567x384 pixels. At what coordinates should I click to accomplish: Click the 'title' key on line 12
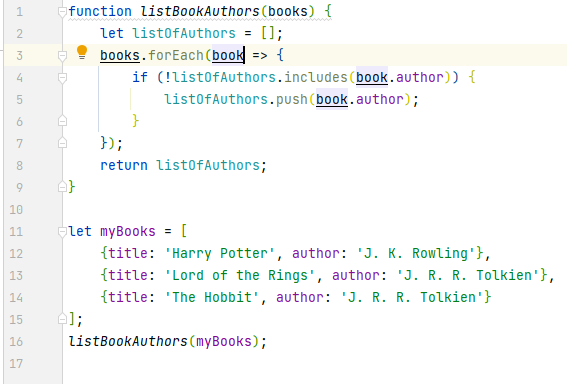point(128,253)
